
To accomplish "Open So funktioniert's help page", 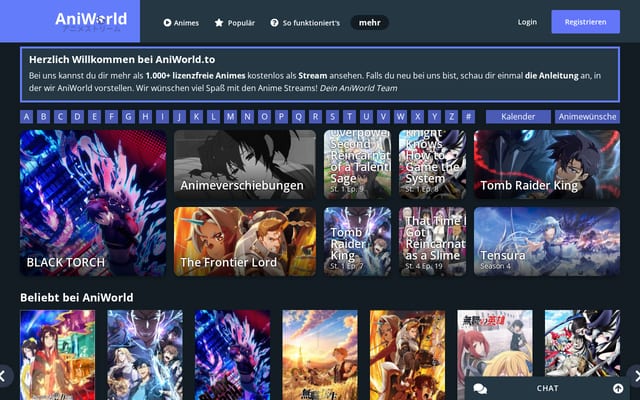I will click(x=305, y=23).
